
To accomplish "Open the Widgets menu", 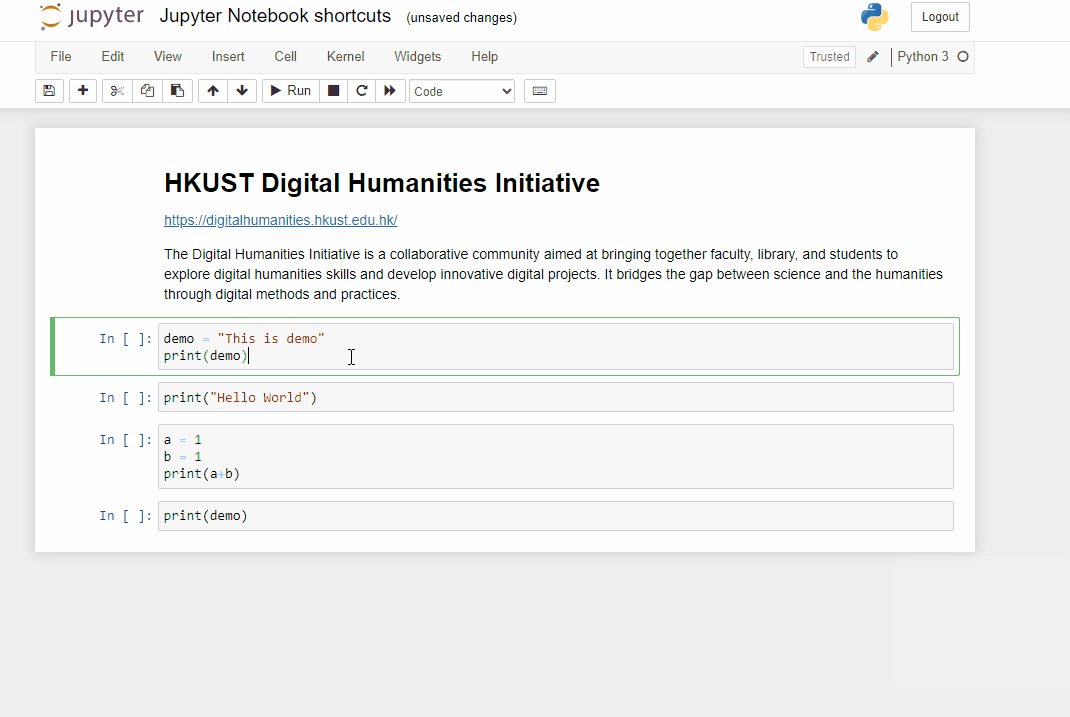I will point(417,57).
